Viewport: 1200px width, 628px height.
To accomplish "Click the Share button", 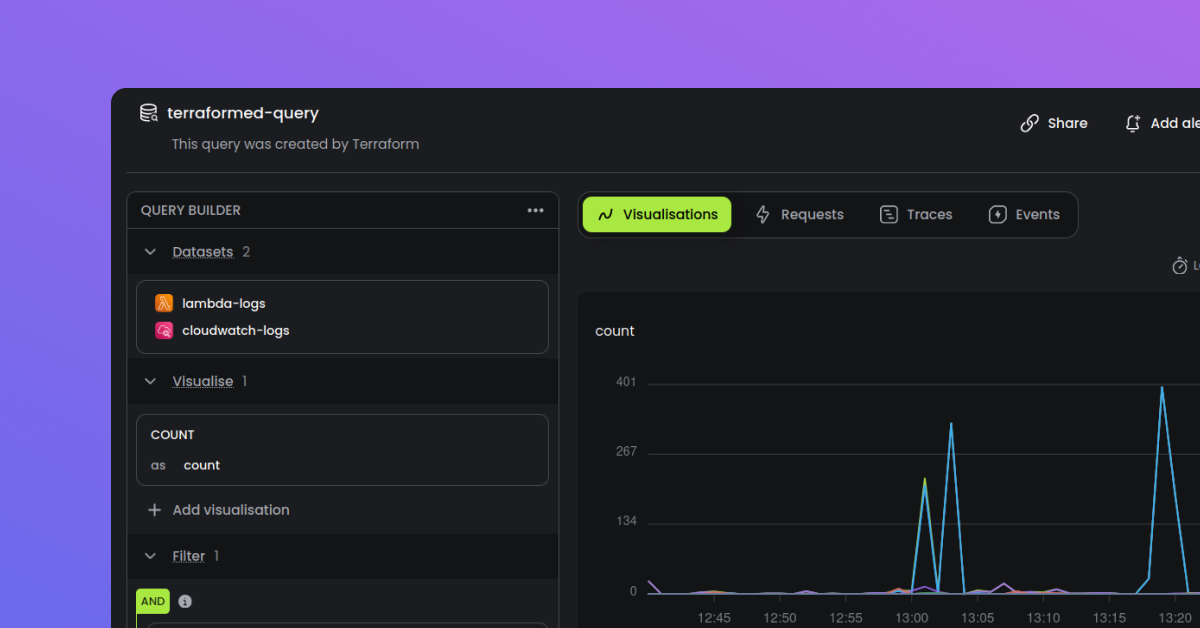I will 1054,122.
